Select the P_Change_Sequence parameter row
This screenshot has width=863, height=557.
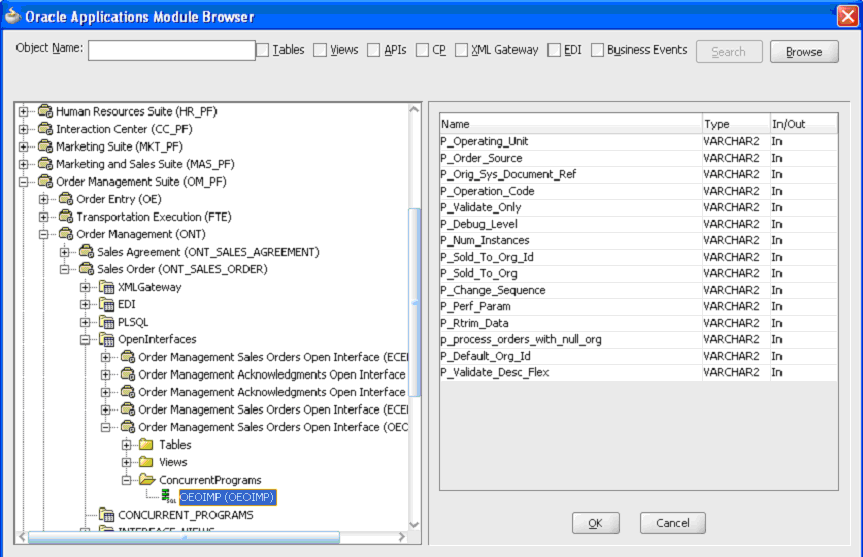638,290
